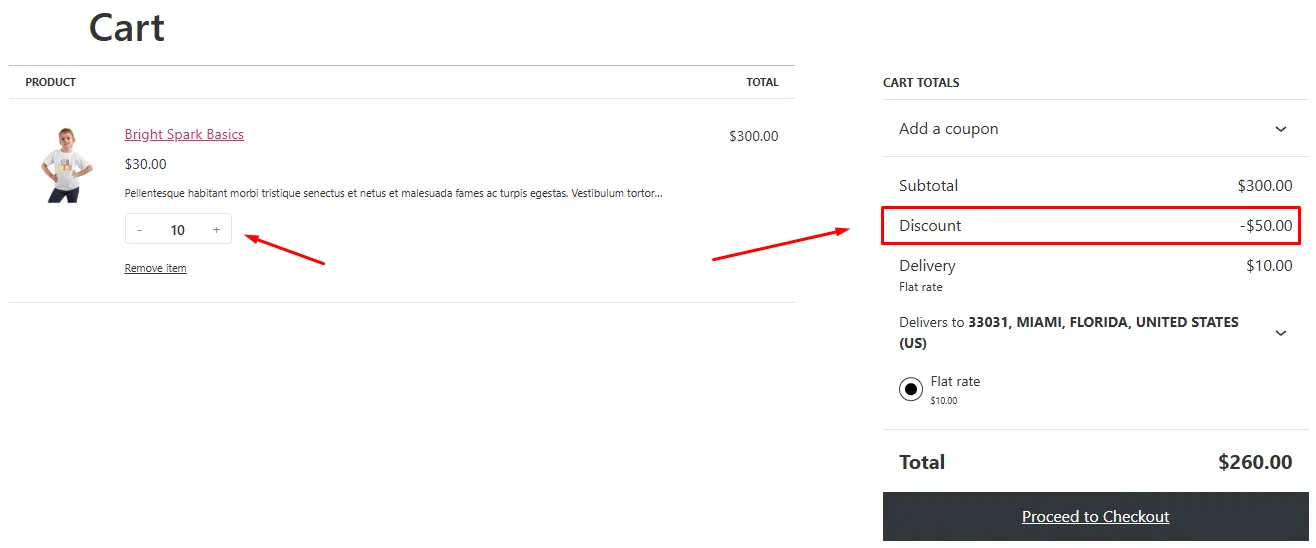Remove item from the cart
Image resolution: width=1316 pixels, height=548 pixels.
[x=155, y=268]
